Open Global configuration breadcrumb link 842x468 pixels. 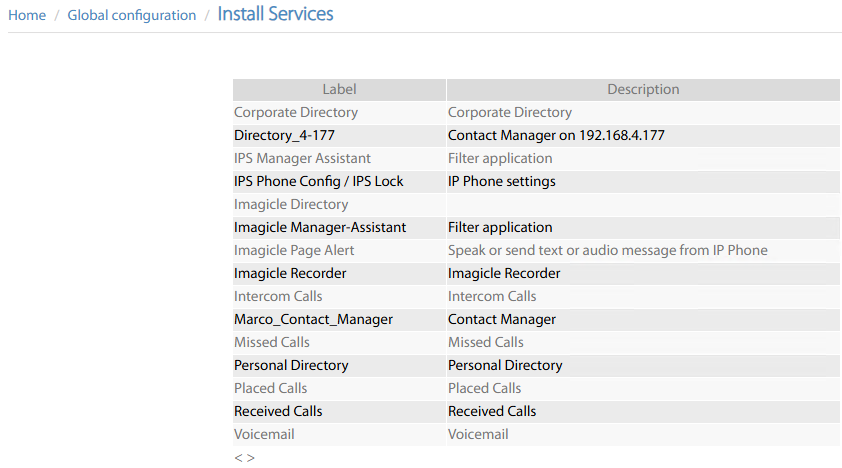(132, 15)
